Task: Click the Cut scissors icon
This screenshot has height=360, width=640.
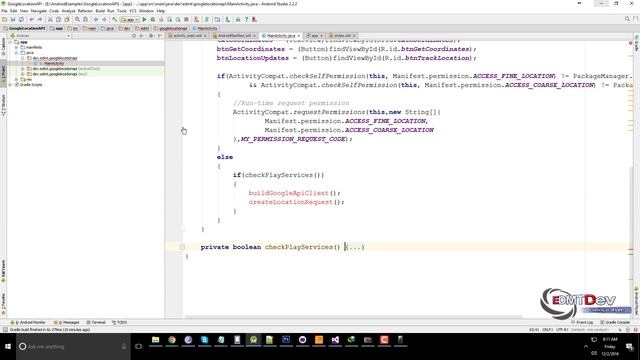Action: click(x=50, y=19)
